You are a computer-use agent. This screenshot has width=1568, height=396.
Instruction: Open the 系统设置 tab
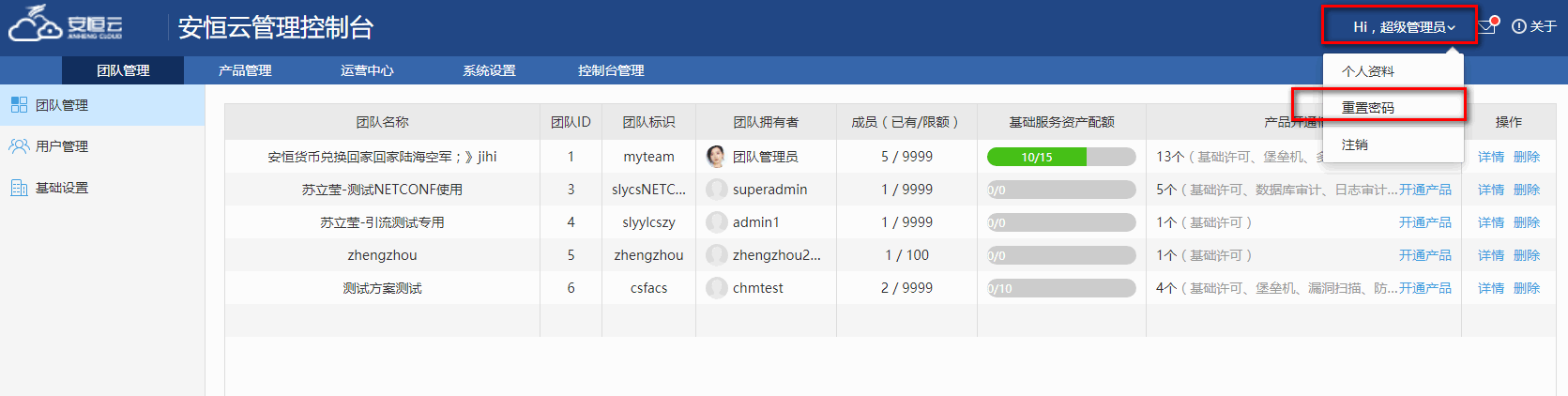[489, 70]
